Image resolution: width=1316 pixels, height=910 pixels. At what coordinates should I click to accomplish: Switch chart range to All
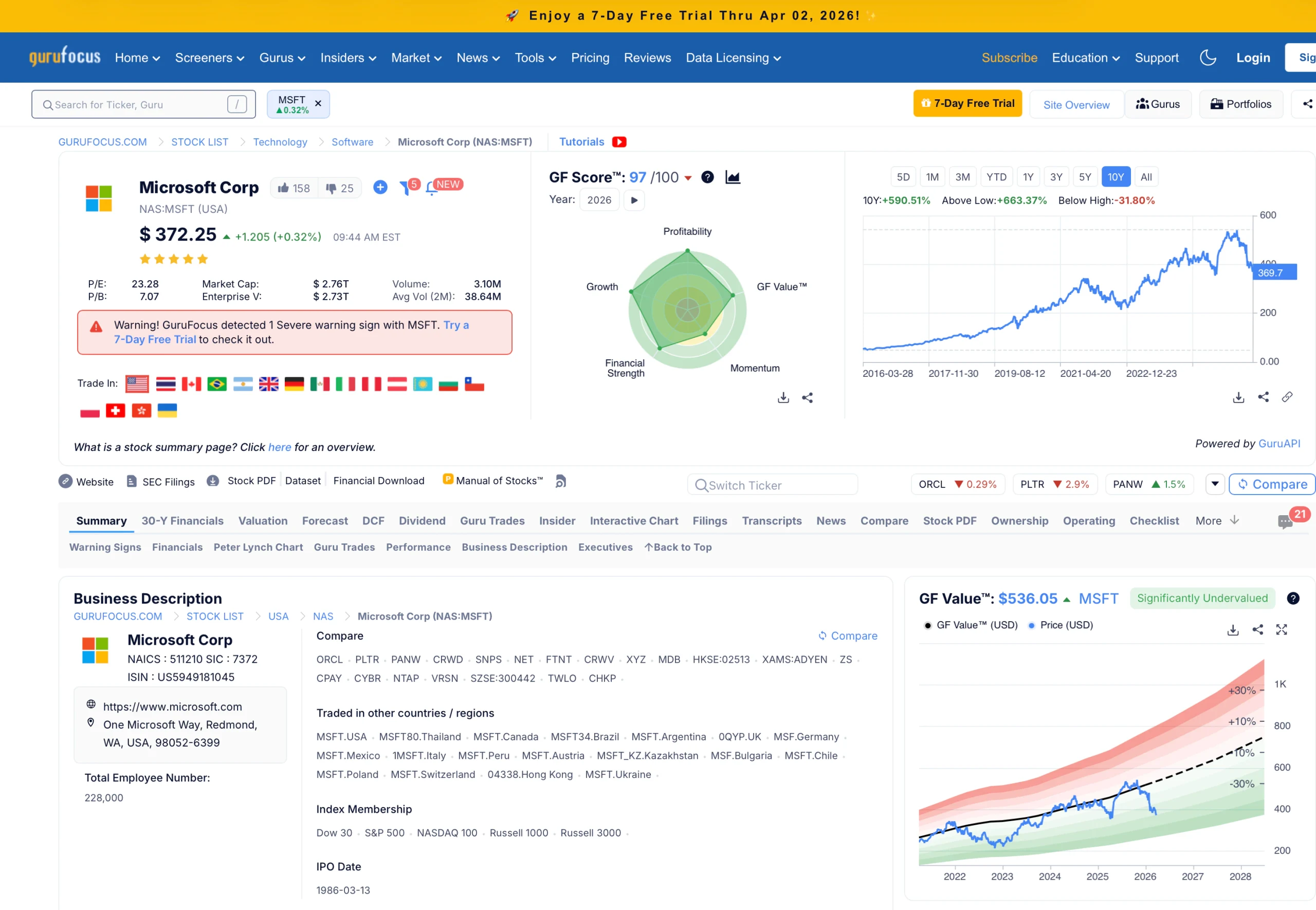1145,177
